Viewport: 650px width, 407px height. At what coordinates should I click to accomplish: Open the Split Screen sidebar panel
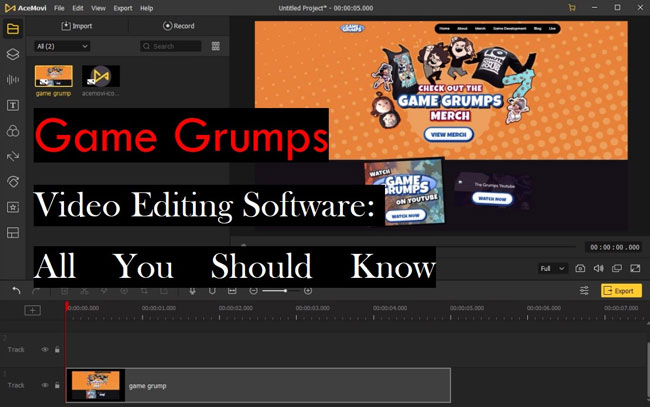(13, 233)
